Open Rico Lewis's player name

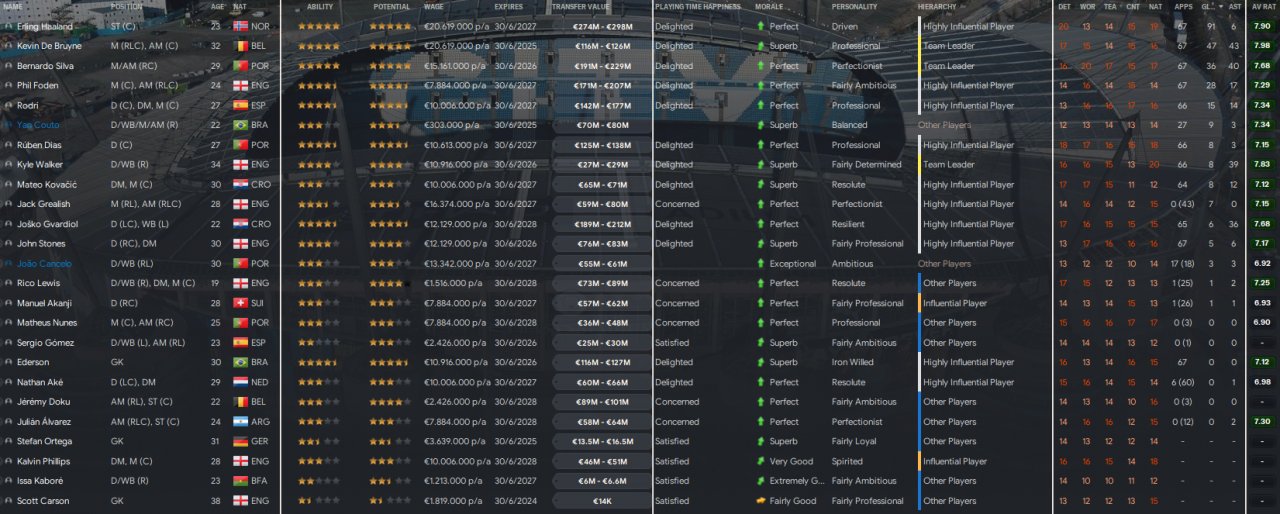coord(39,283)
